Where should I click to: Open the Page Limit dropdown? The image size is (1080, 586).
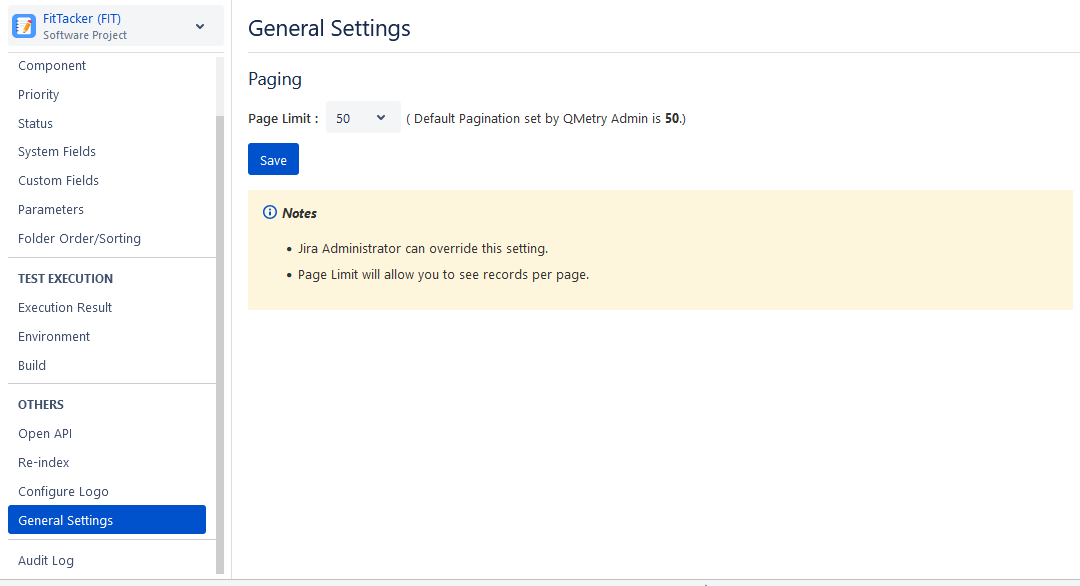pyautogui.click(x=363, y=118)
